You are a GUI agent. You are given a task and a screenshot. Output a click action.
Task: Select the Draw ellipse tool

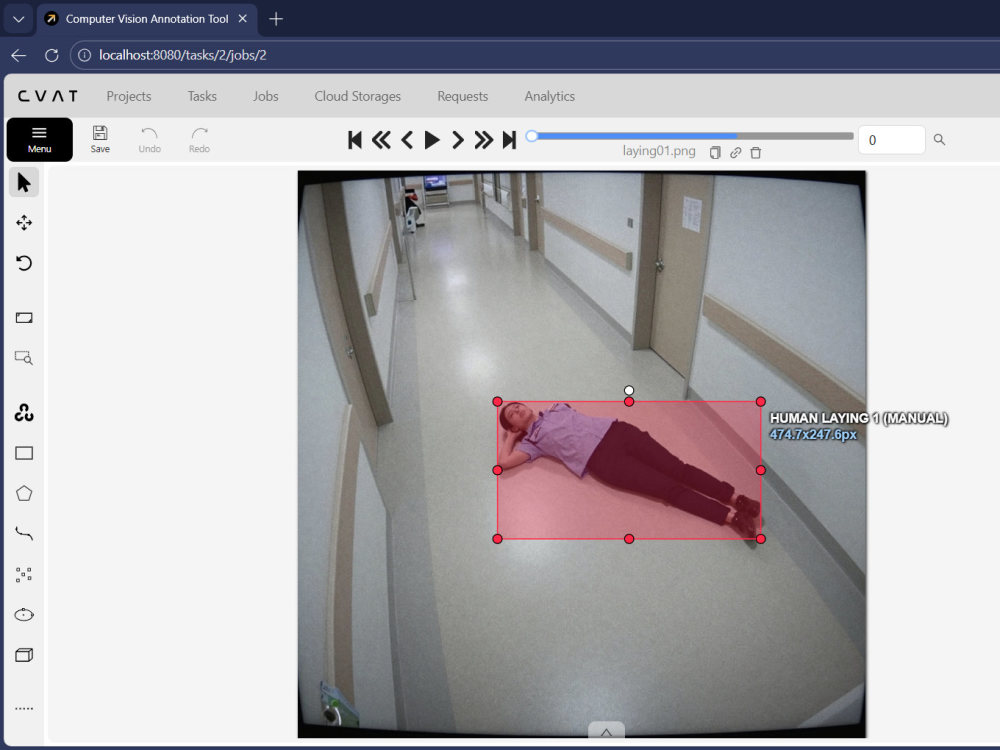24,615
